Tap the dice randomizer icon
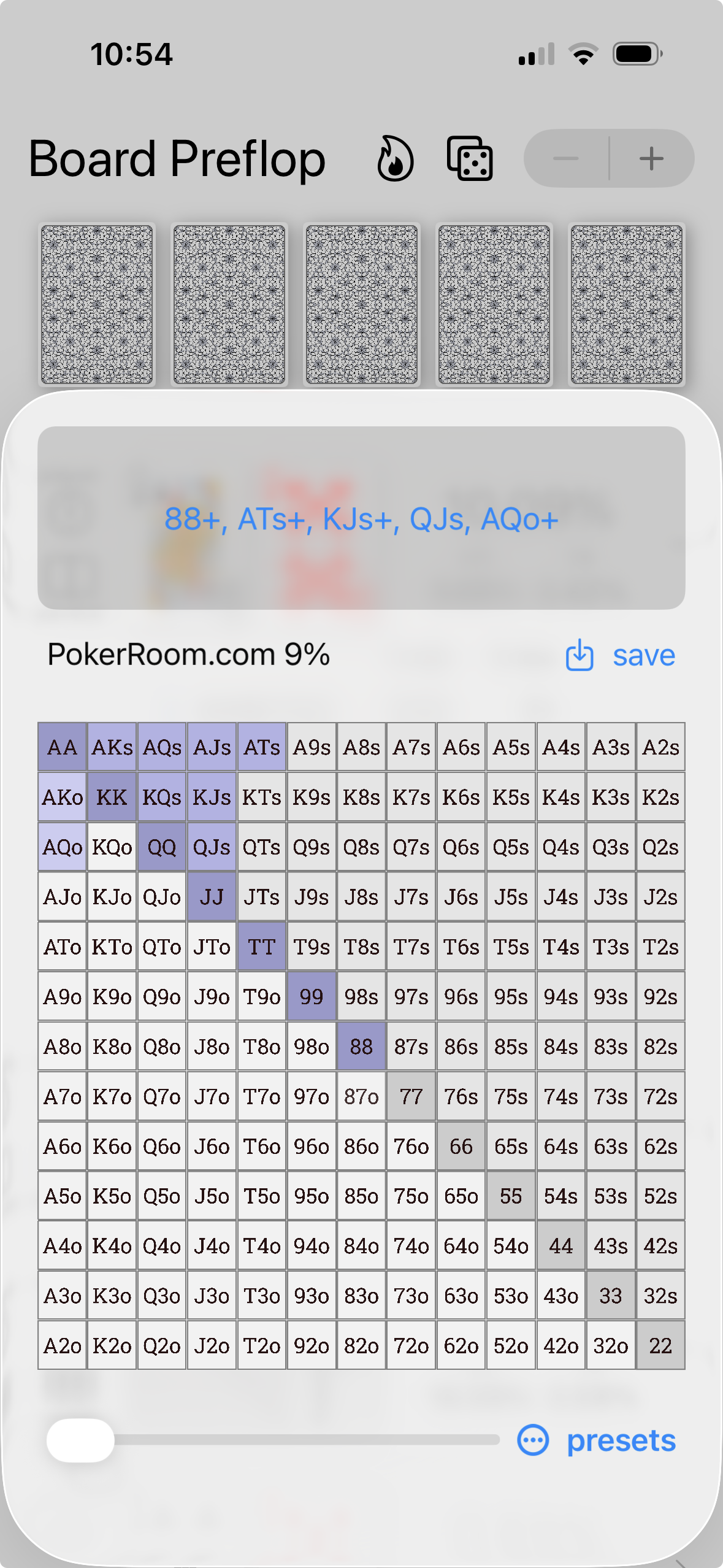 469,159
